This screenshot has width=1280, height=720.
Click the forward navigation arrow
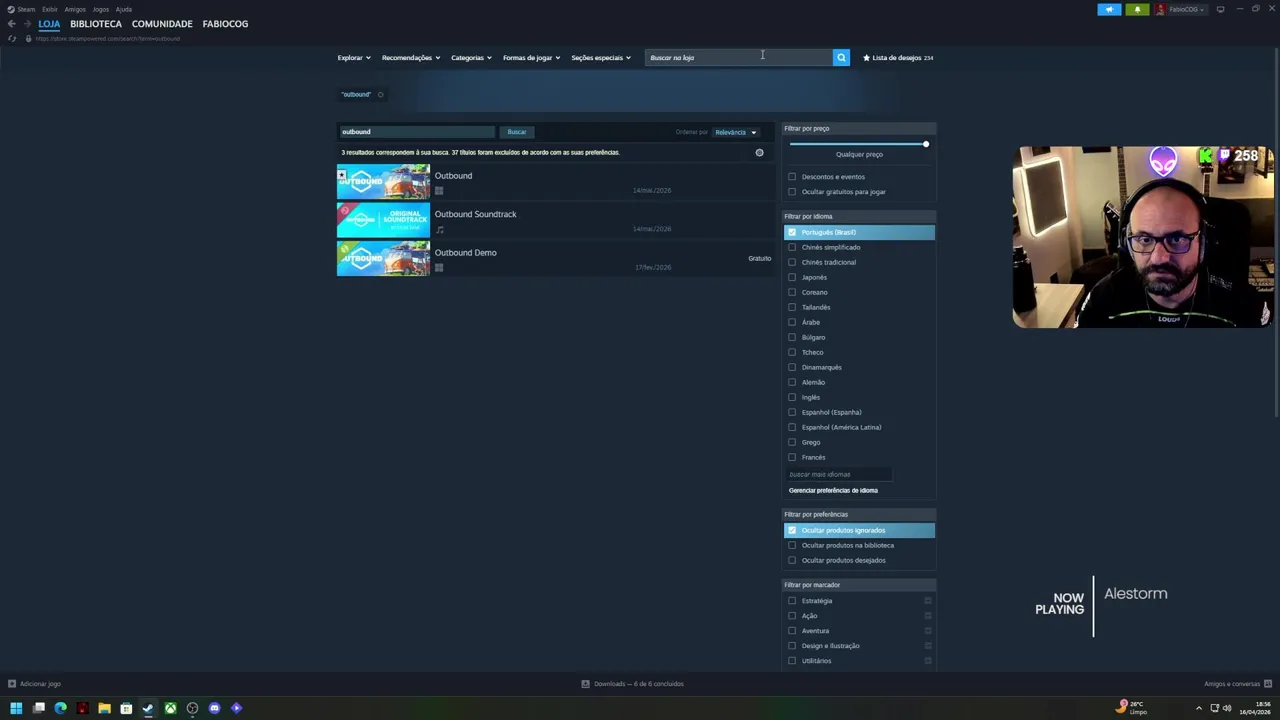26,23
